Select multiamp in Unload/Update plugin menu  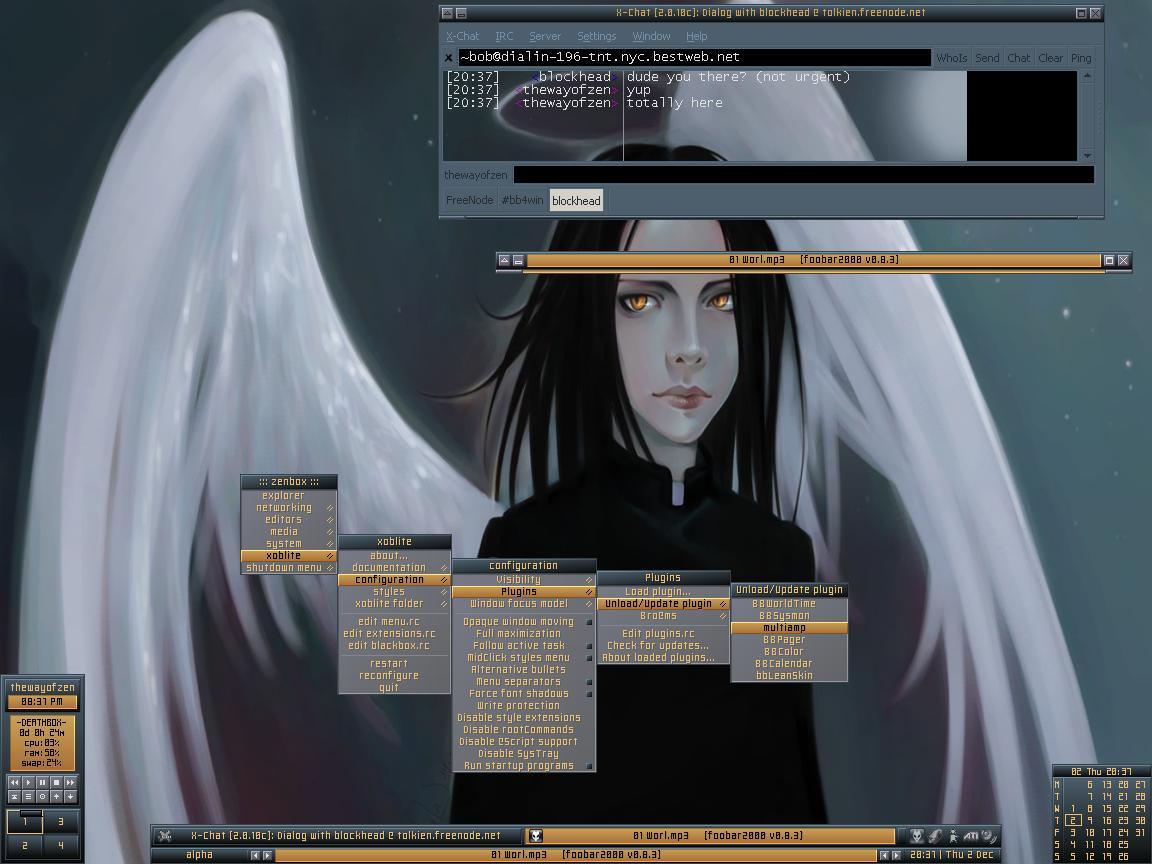pos(789,628)
